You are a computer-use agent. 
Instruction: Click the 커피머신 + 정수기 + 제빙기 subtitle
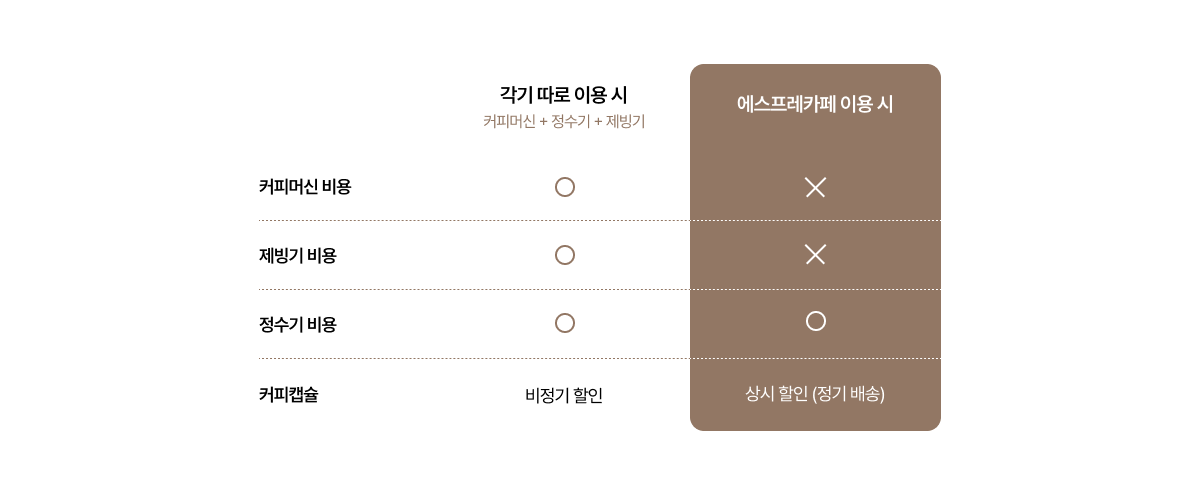[564, 122]
